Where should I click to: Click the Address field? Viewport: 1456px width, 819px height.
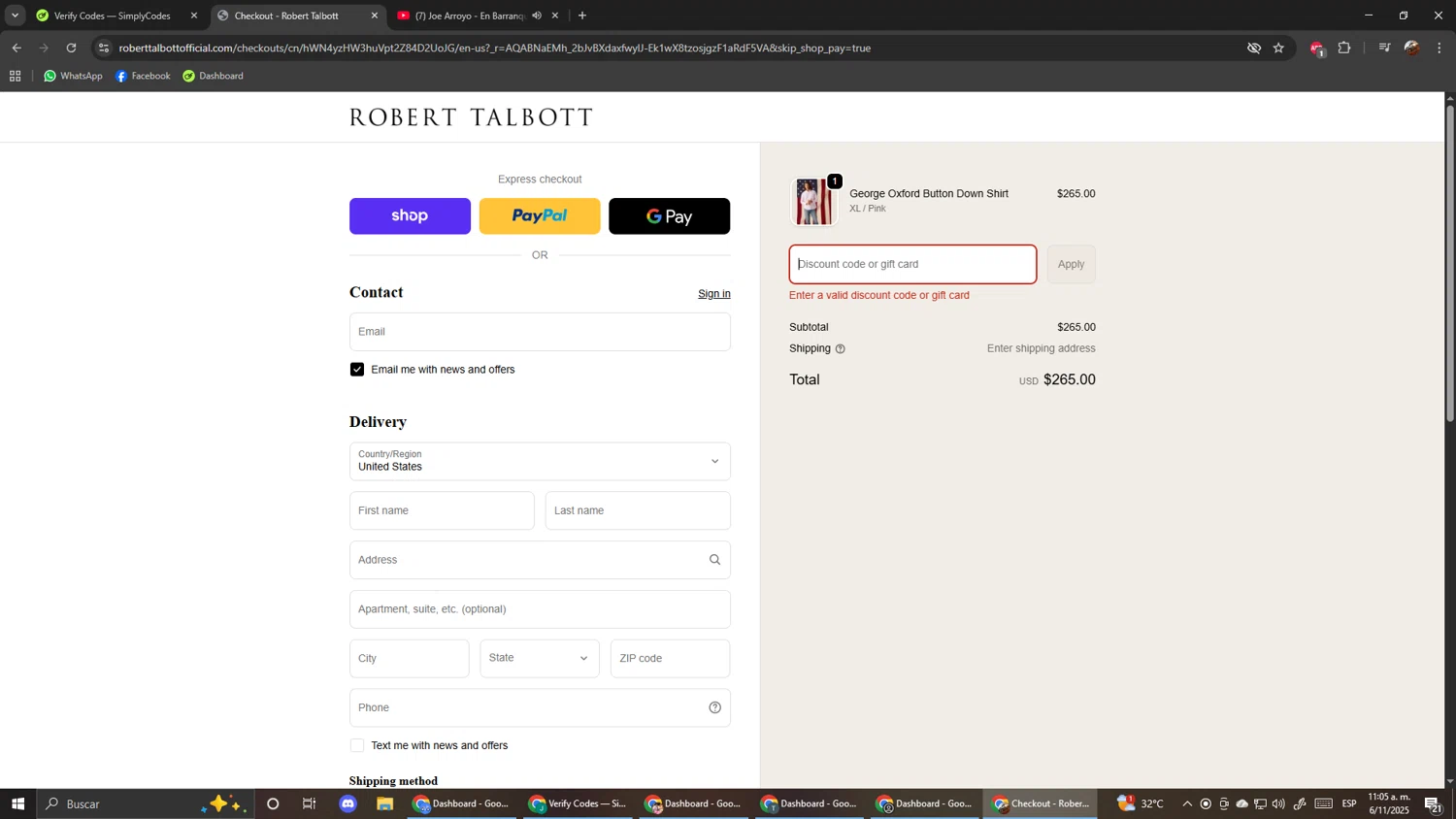click(x=540, y=560)
